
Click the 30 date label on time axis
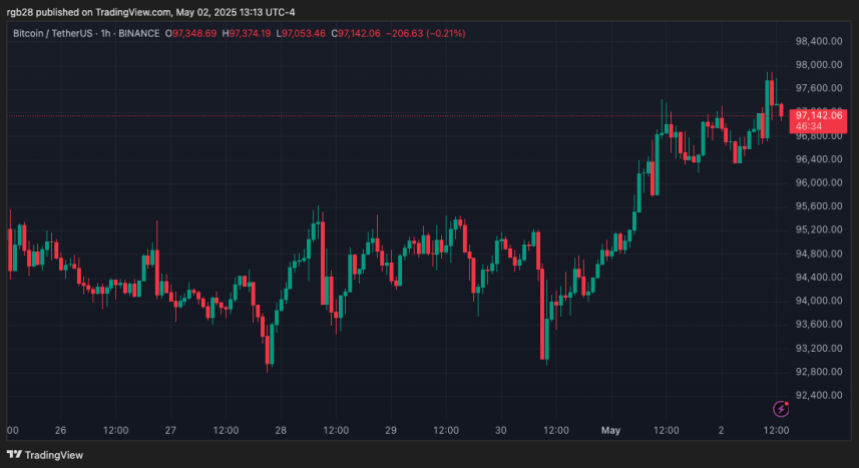click(x=501, y=430)
